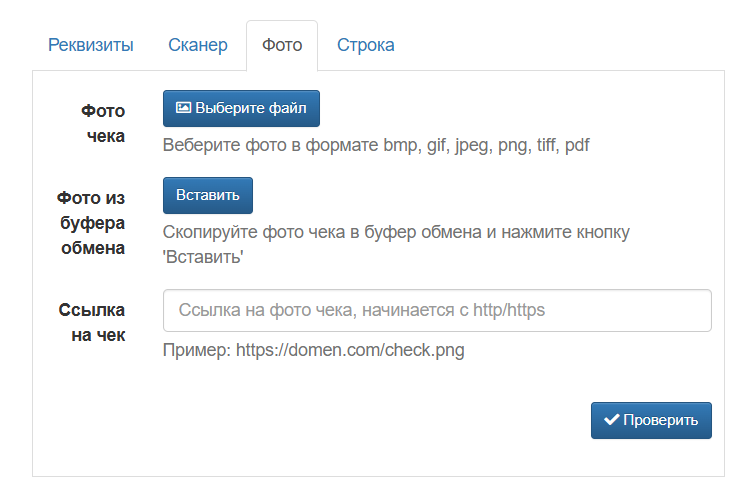Click the word Пример below the link field
740x490 pixels.
point(196,350)
